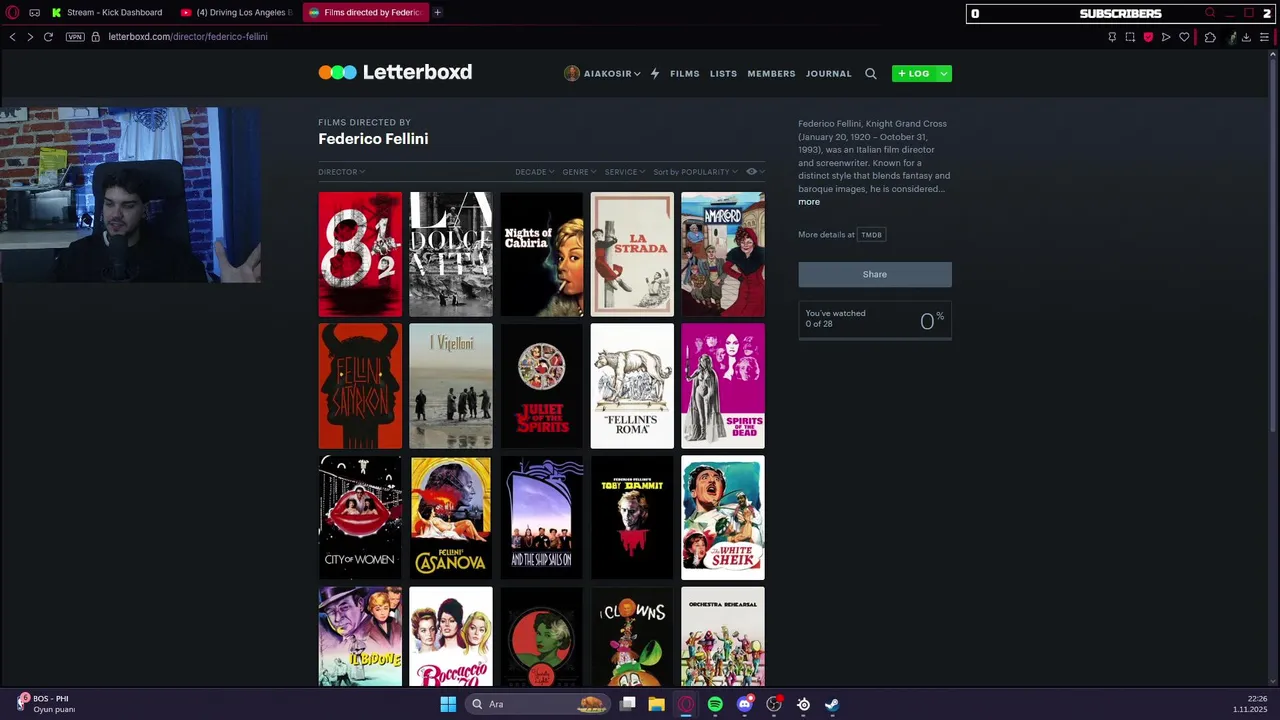
Task: Click the Letterboxd logo
Action: 395,72
